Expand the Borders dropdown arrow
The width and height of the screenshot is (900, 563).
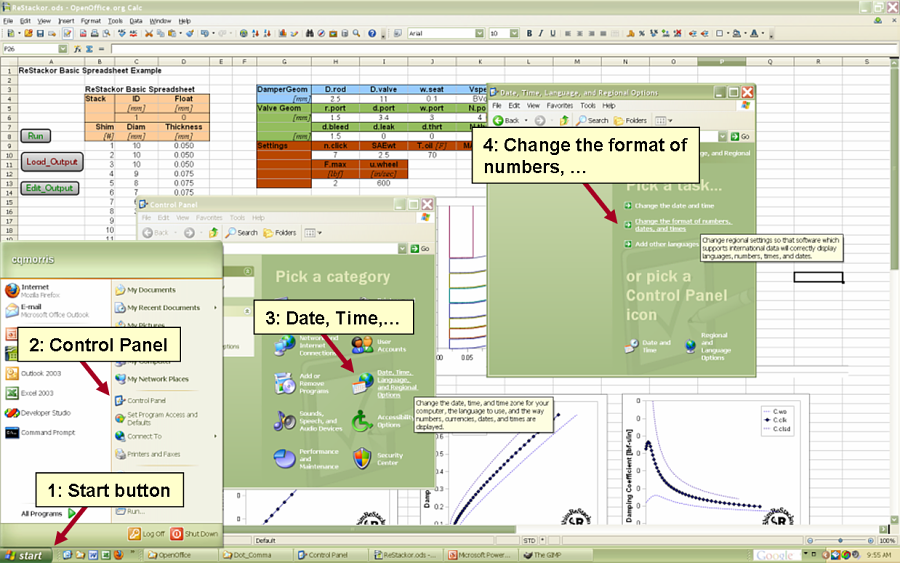(728, 33)
